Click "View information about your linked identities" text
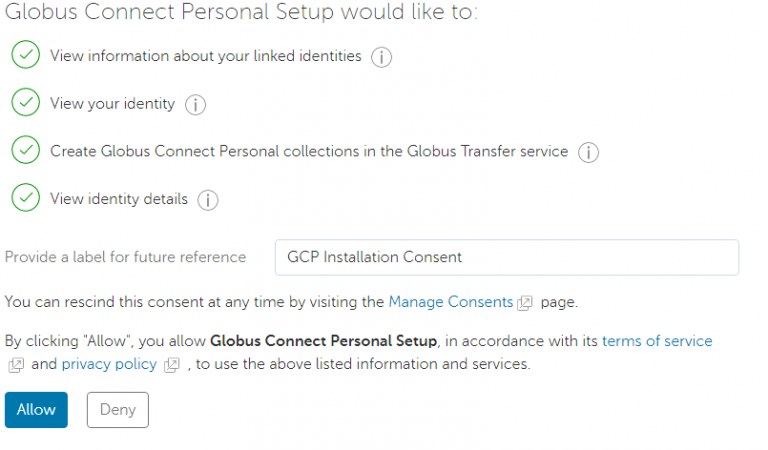768x450 pixels. pos(206,56)
